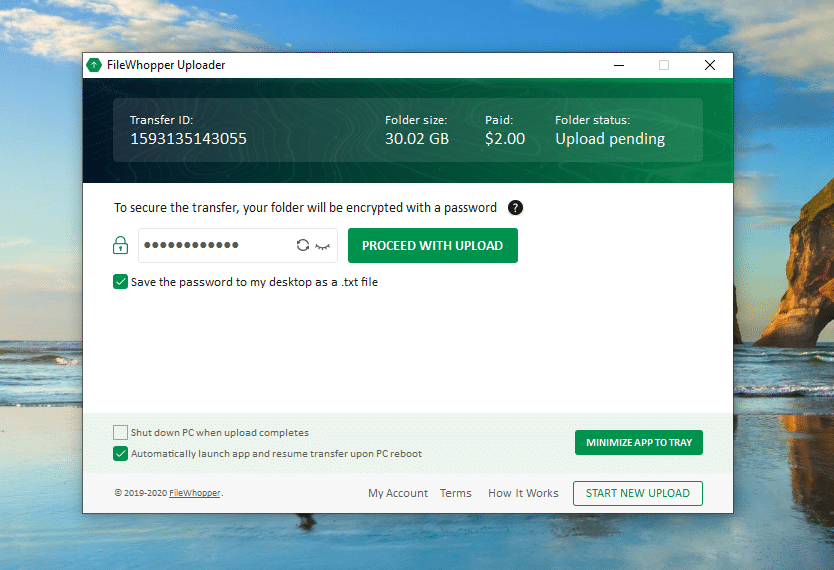The height and width of the screenshot is (570, 834).
Task: Open the My Account page
Action: tap(398, 493)
